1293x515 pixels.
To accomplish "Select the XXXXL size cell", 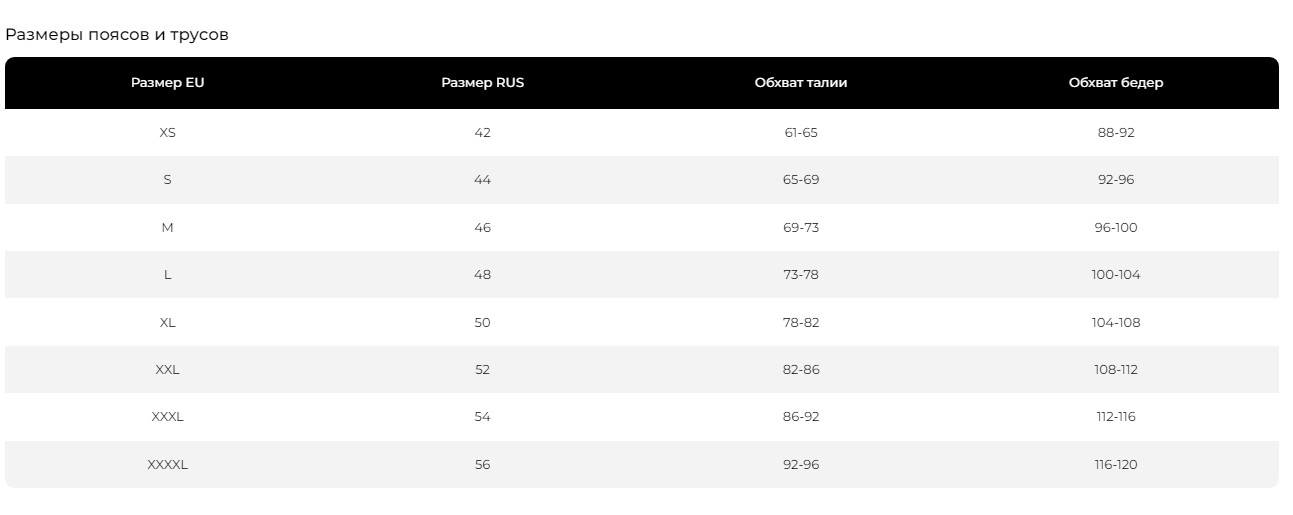I will click(x=167, y=464).
